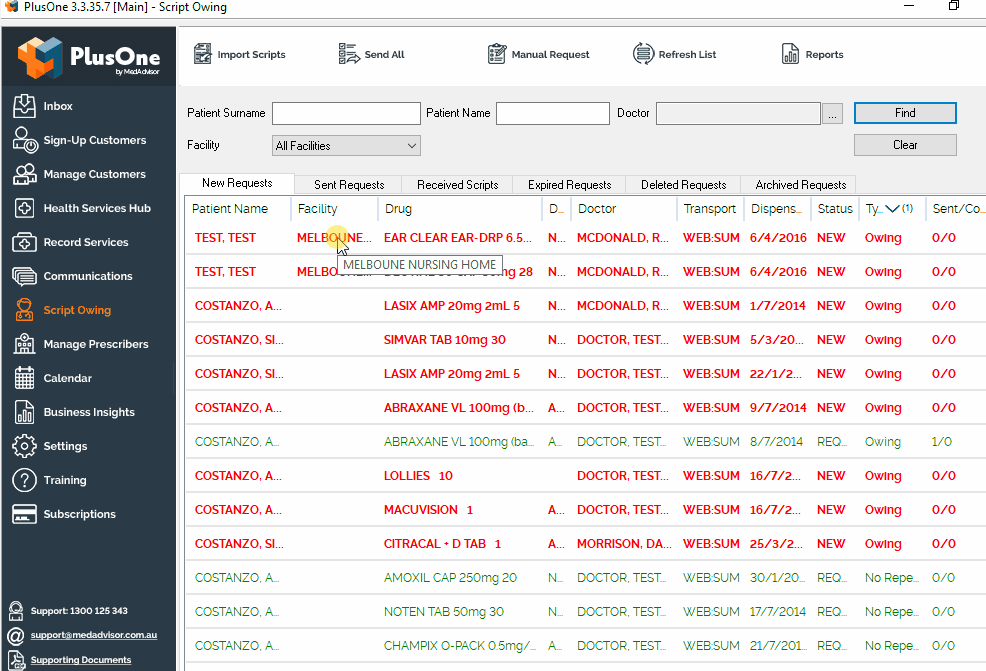Click Support: 1300 125 343 text
Image resolution: width=986 pixels, height=671 pixels.
pyautogui.click(x=79, y=611)
